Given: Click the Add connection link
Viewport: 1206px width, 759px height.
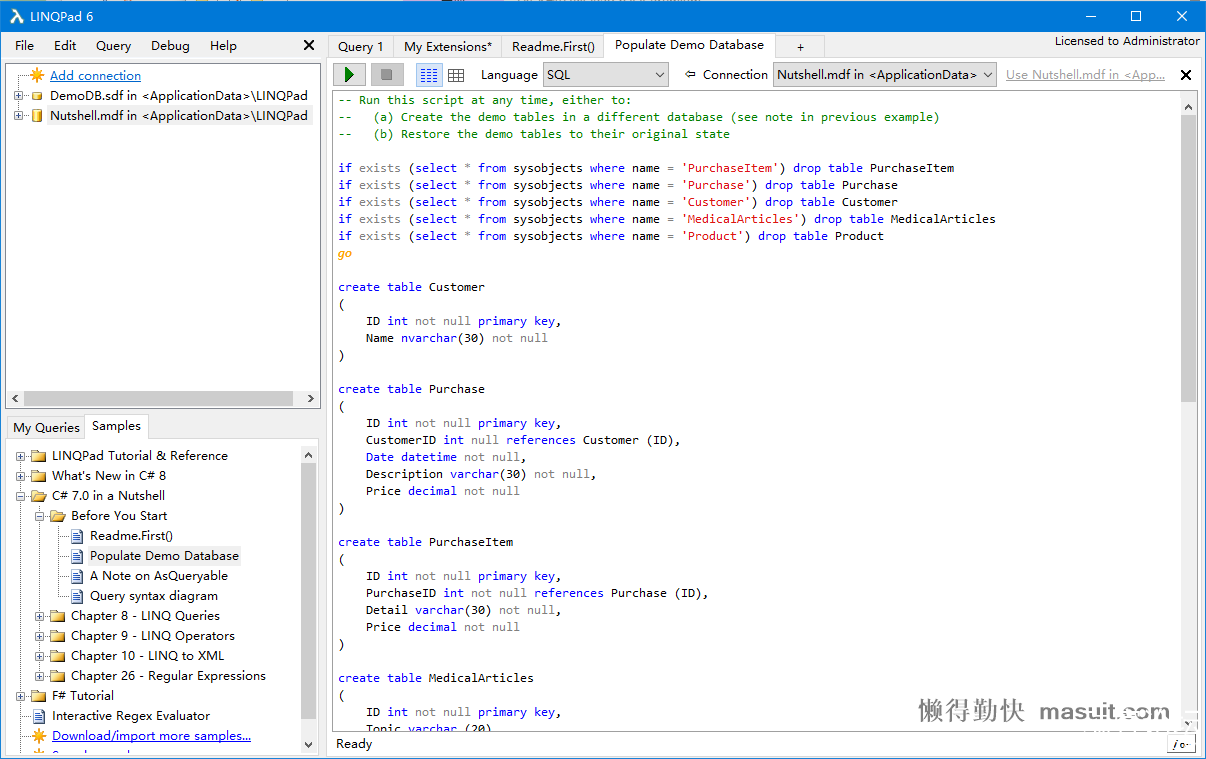Looking at the screenshot, I should (96, 76).
